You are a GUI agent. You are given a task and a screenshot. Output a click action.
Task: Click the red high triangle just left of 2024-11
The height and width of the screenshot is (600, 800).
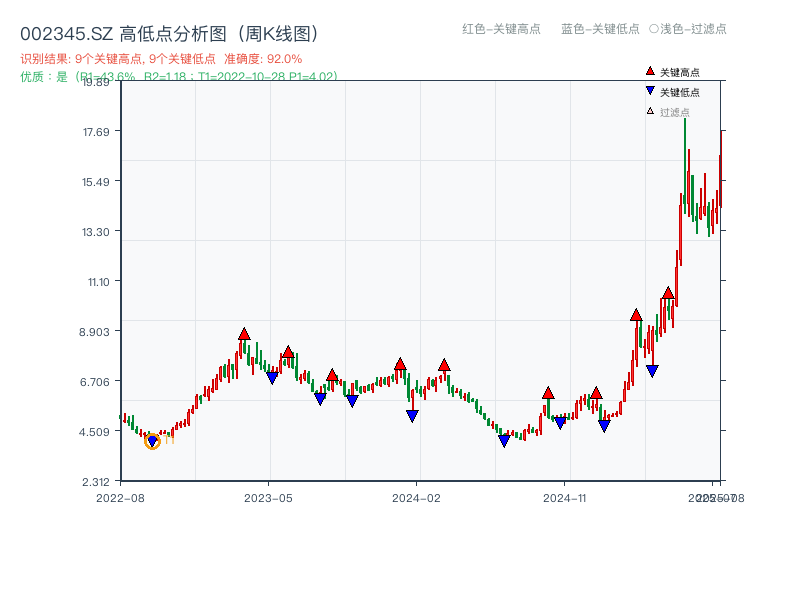coord(548,393)
